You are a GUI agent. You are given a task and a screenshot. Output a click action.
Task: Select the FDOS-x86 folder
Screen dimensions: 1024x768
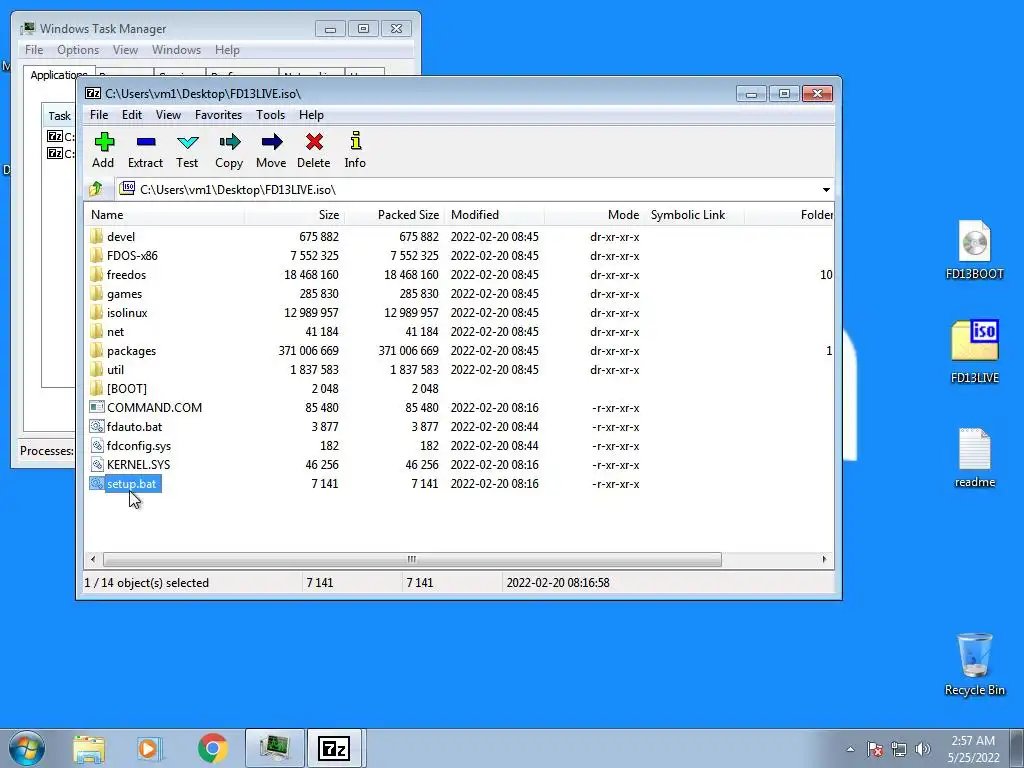point(132,255)
